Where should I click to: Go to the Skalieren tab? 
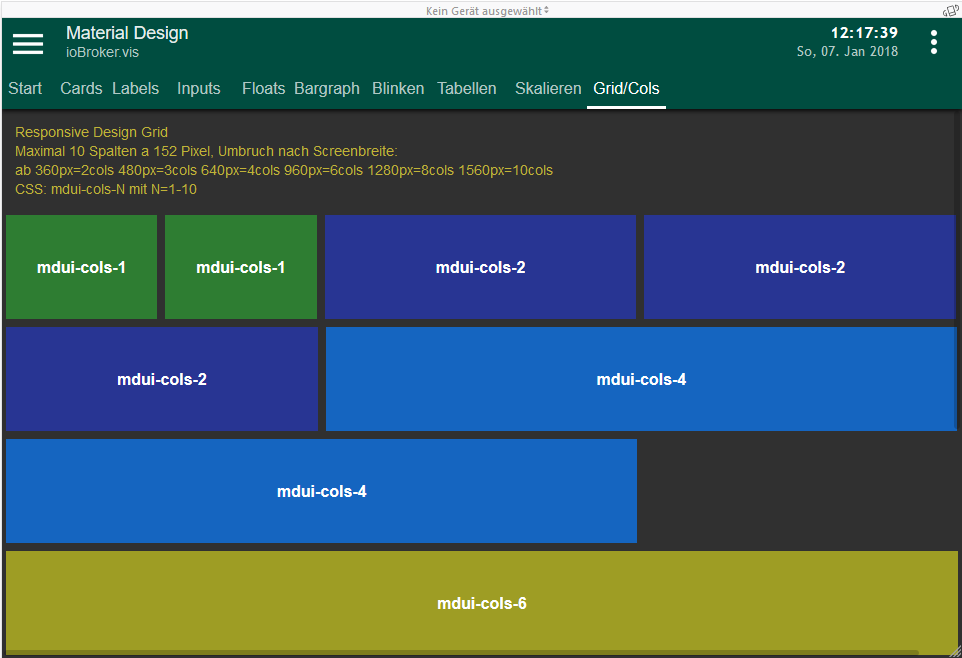tap(548, 89)
